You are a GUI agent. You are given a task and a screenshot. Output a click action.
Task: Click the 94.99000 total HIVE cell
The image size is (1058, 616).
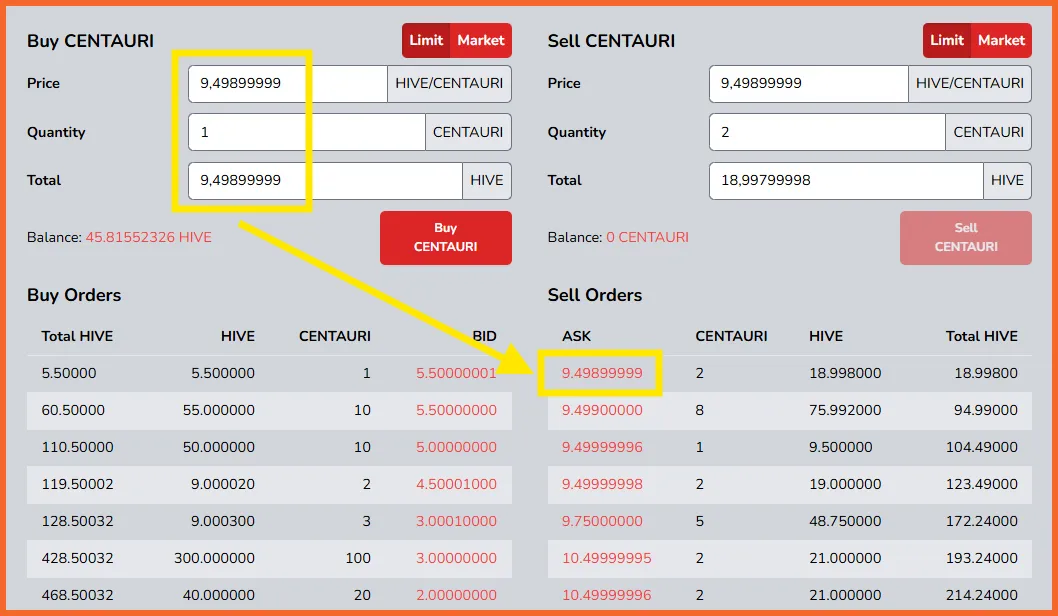tap(986, 410)
